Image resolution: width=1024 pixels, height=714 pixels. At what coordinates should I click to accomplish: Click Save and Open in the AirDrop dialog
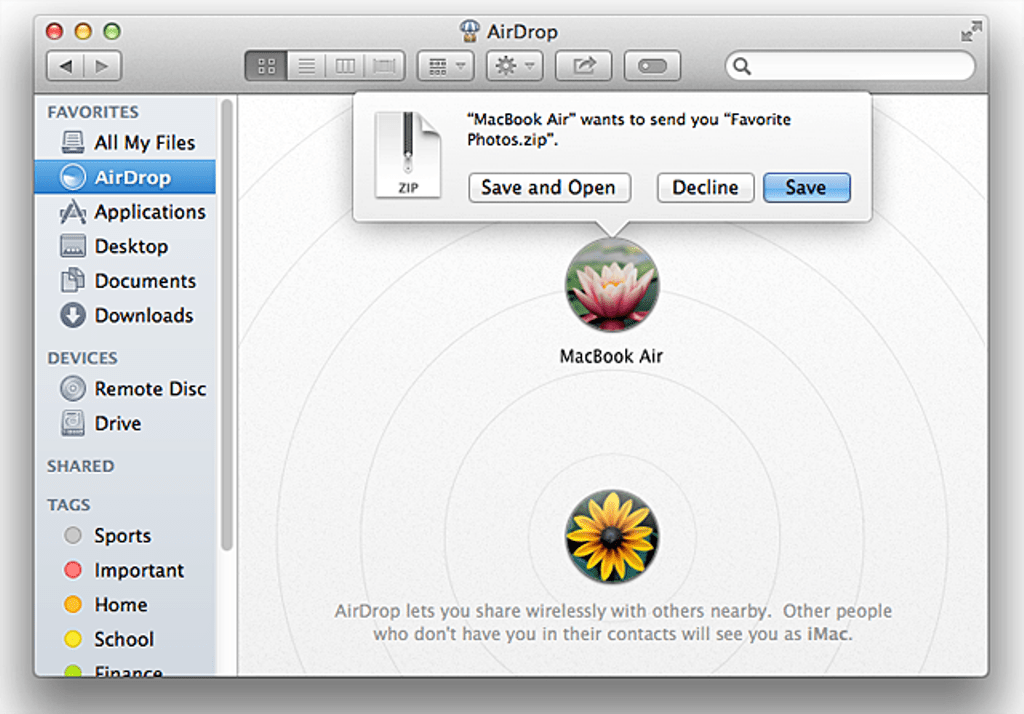pyautogui.click(x=549, y=188)
